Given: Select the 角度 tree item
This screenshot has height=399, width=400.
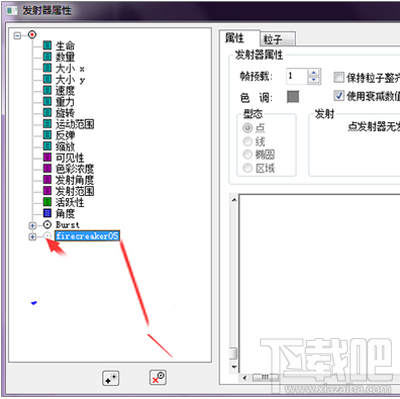Looking at the screenshot, I should 65,213.
